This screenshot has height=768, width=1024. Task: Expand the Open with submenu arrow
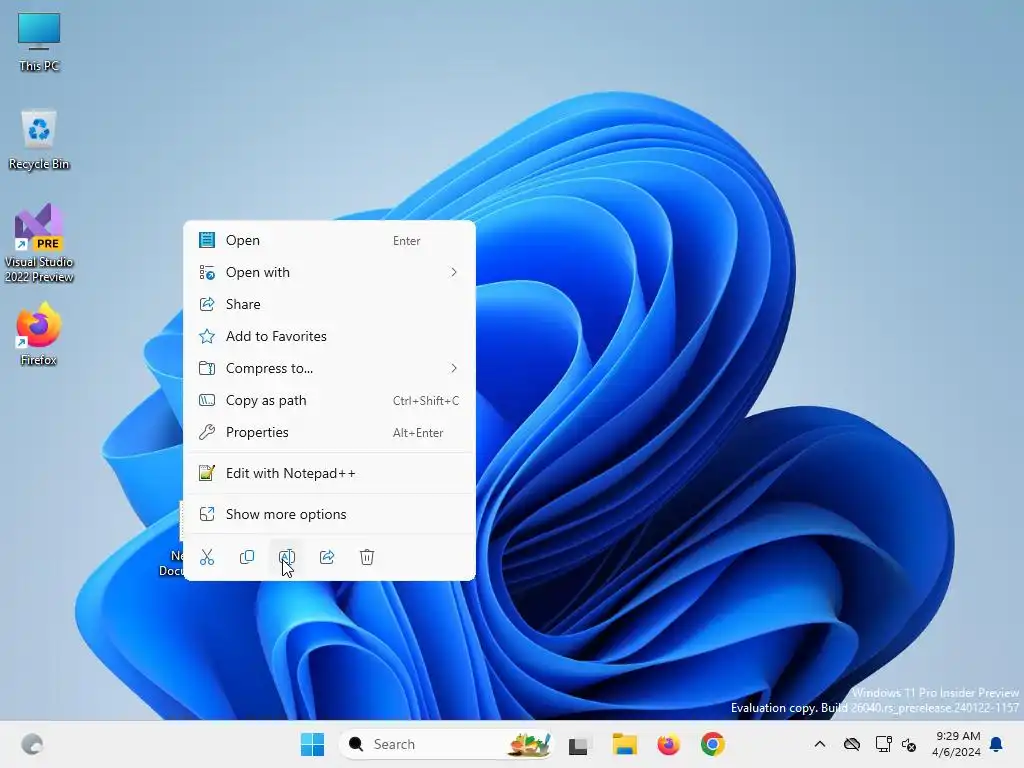click(x=454, y=272)
